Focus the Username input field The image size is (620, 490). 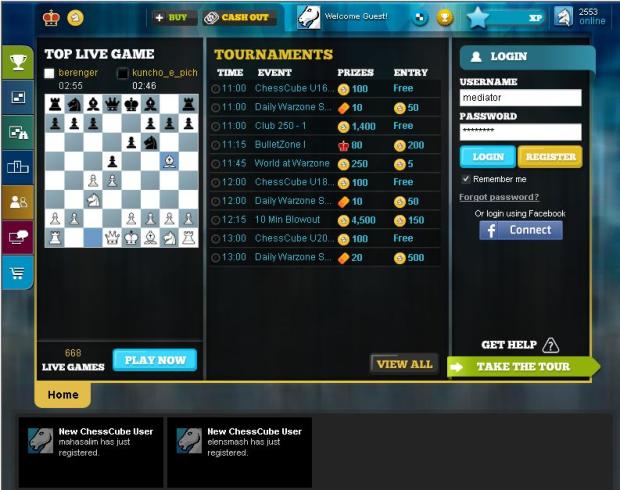coord(520,98)
